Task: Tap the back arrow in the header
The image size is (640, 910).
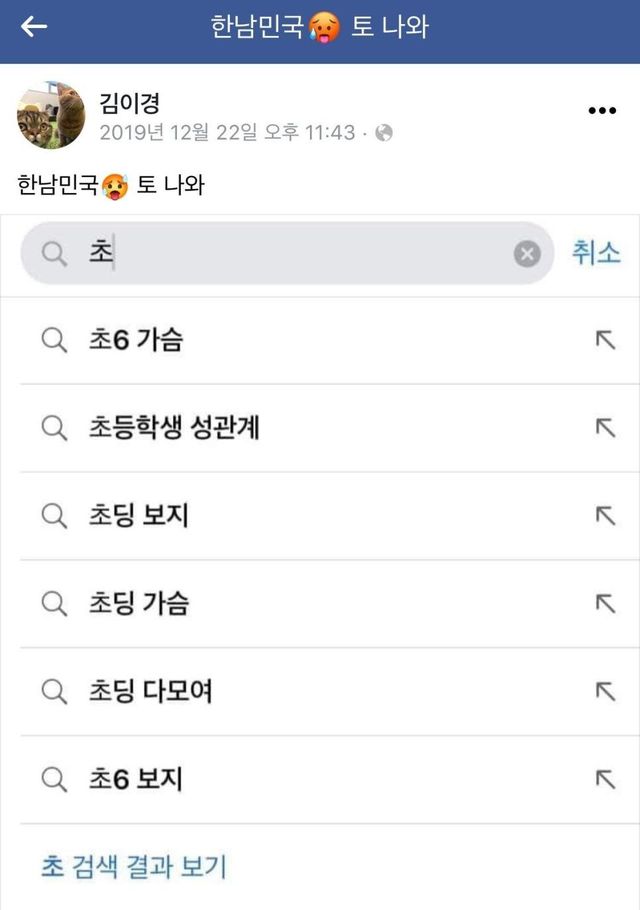Action: (34, 27)
